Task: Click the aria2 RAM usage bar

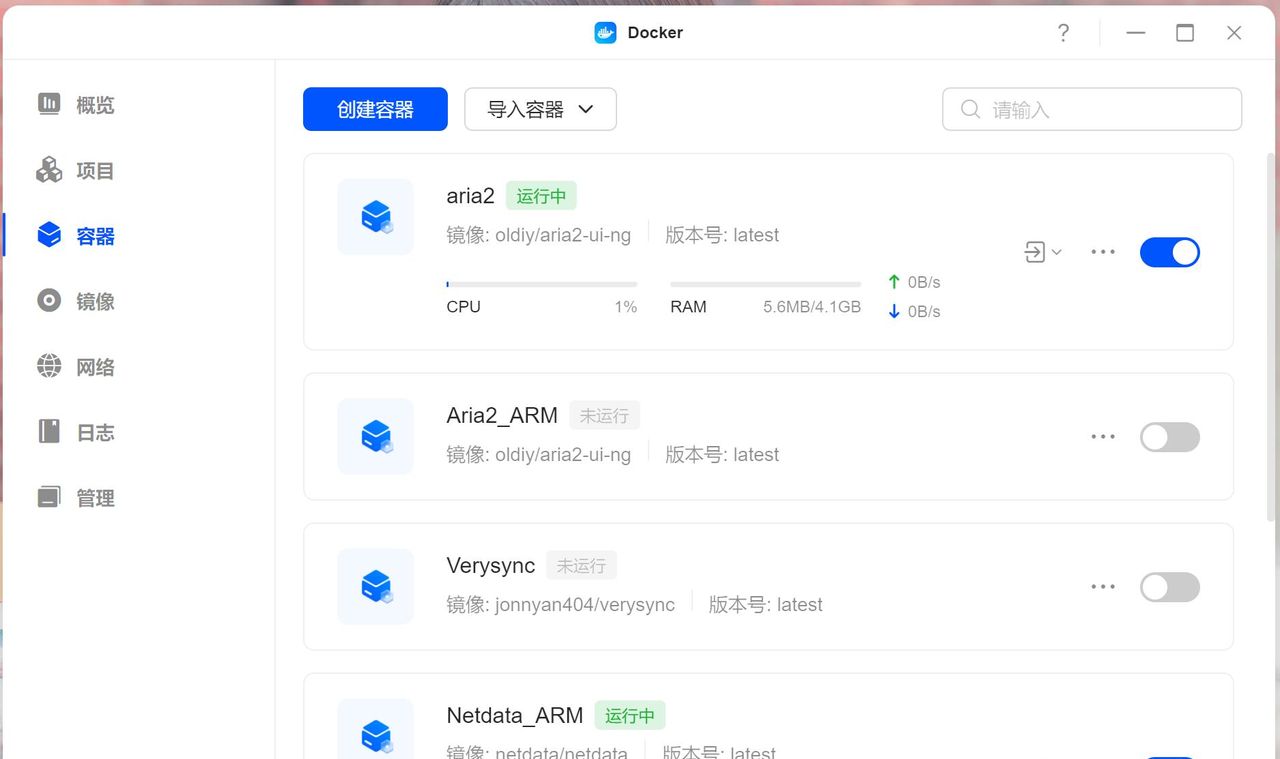Action: click(x=766, y=284)
